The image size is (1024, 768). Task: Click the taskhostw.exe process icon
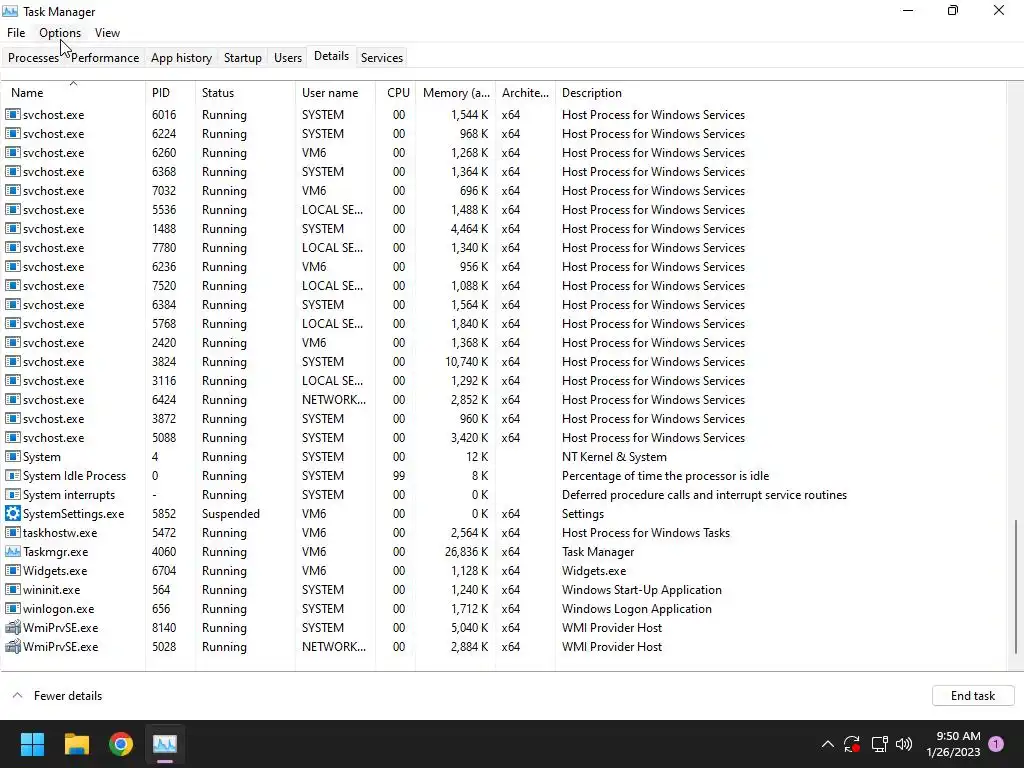click(x=12, y=532)
